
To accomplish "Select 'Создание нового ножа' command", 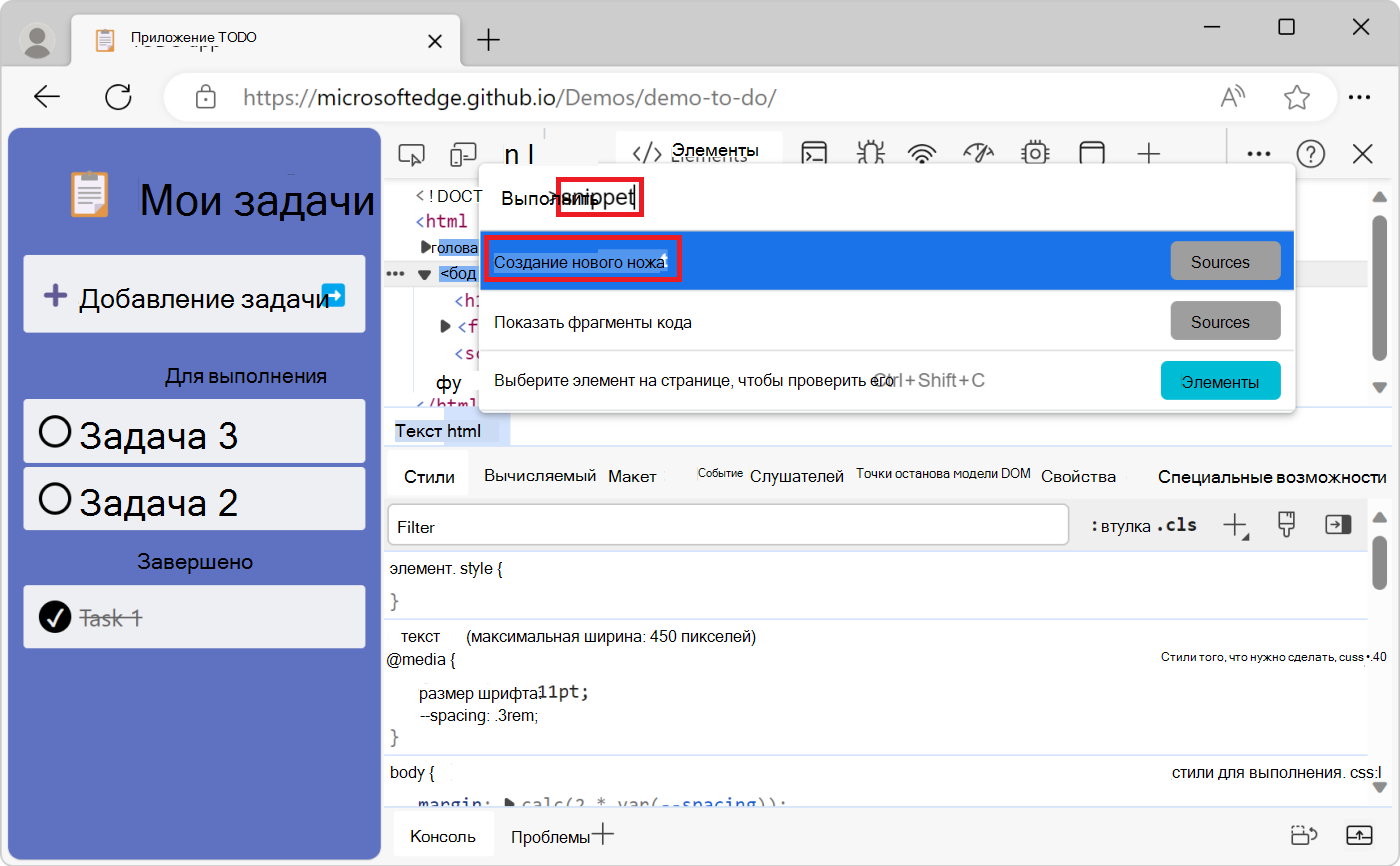I will point(887,262).
